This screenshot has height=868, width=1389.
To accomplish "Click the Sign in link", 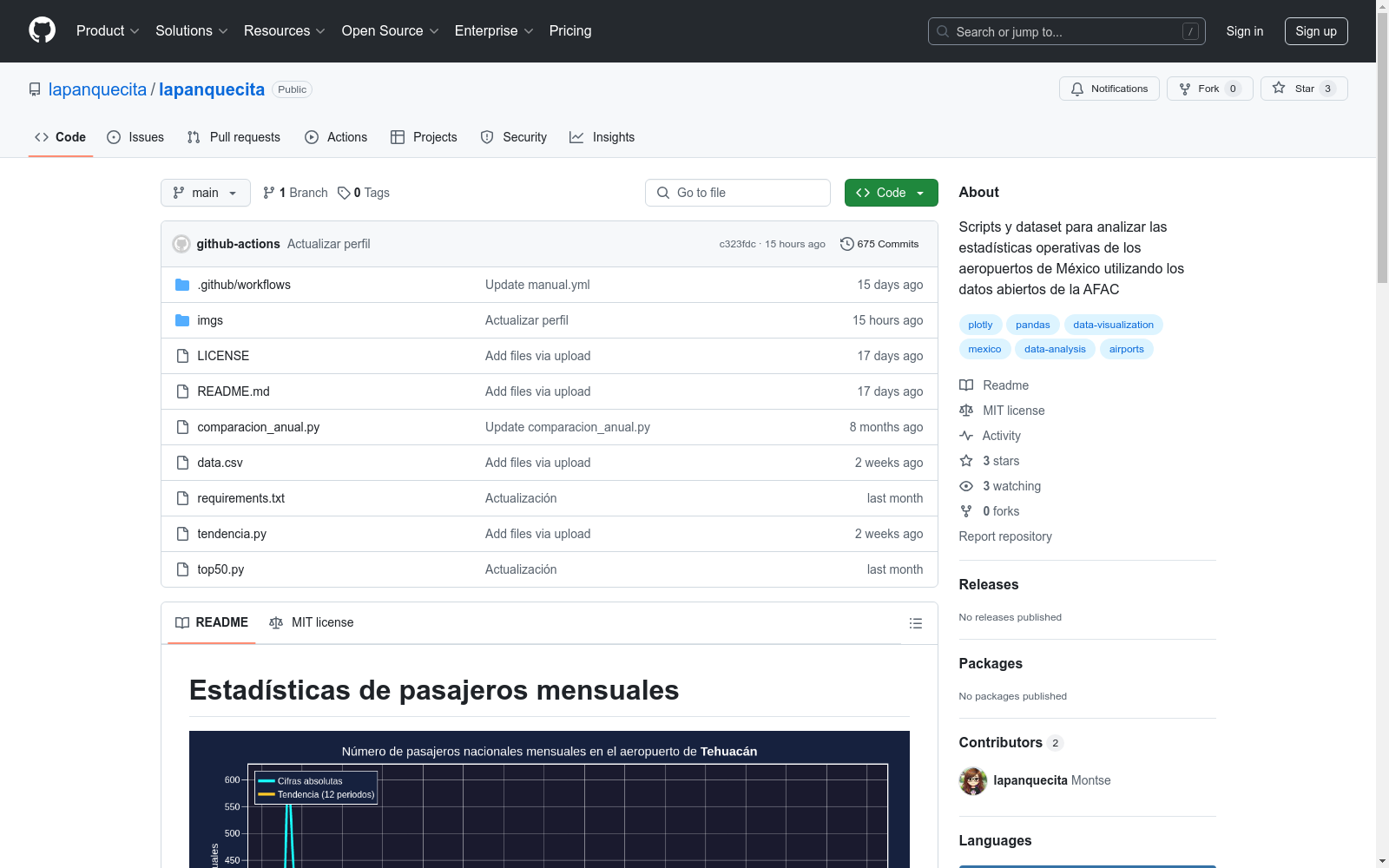I will tap(1245, 31).
